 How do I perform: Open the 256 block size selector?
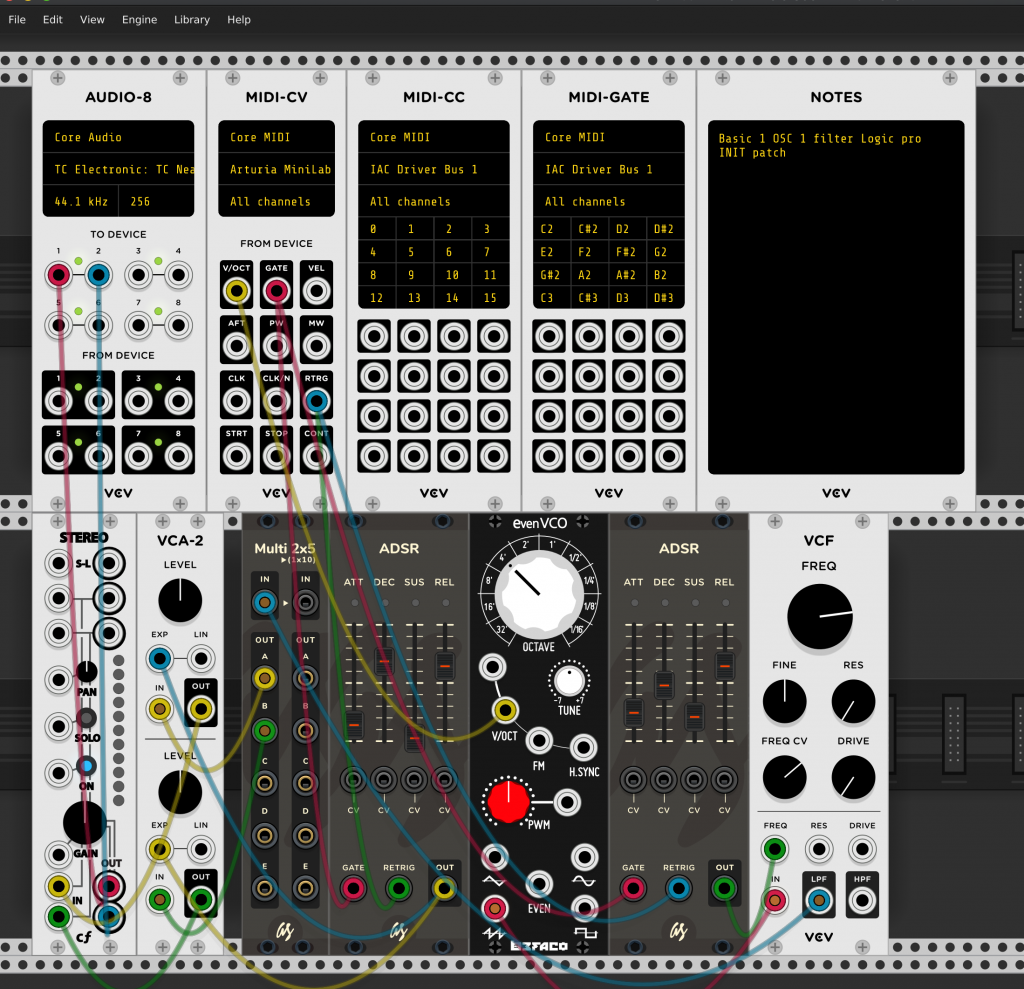(157, 201)
